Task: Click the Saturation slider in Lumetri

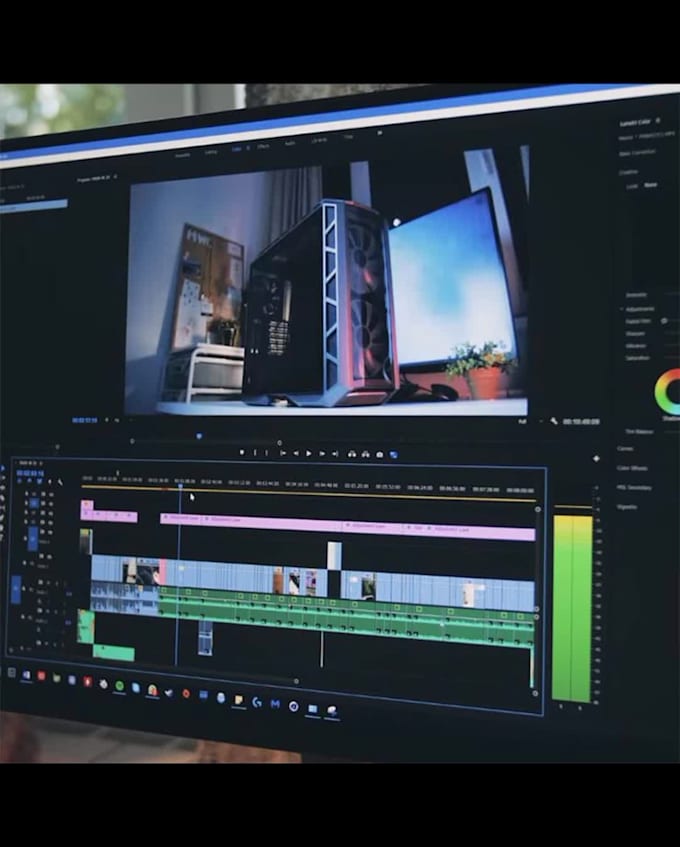Action: click(x=672, y=358)
